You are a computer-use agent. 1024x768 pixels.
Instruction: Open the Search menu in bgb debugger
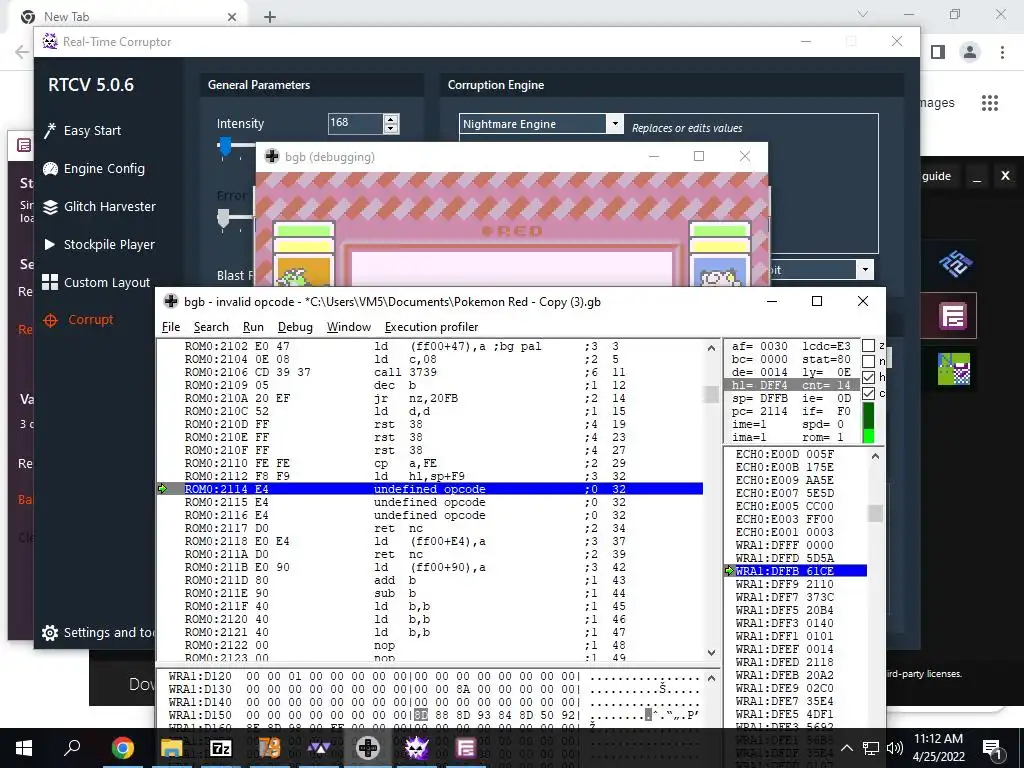coord(211,327)
